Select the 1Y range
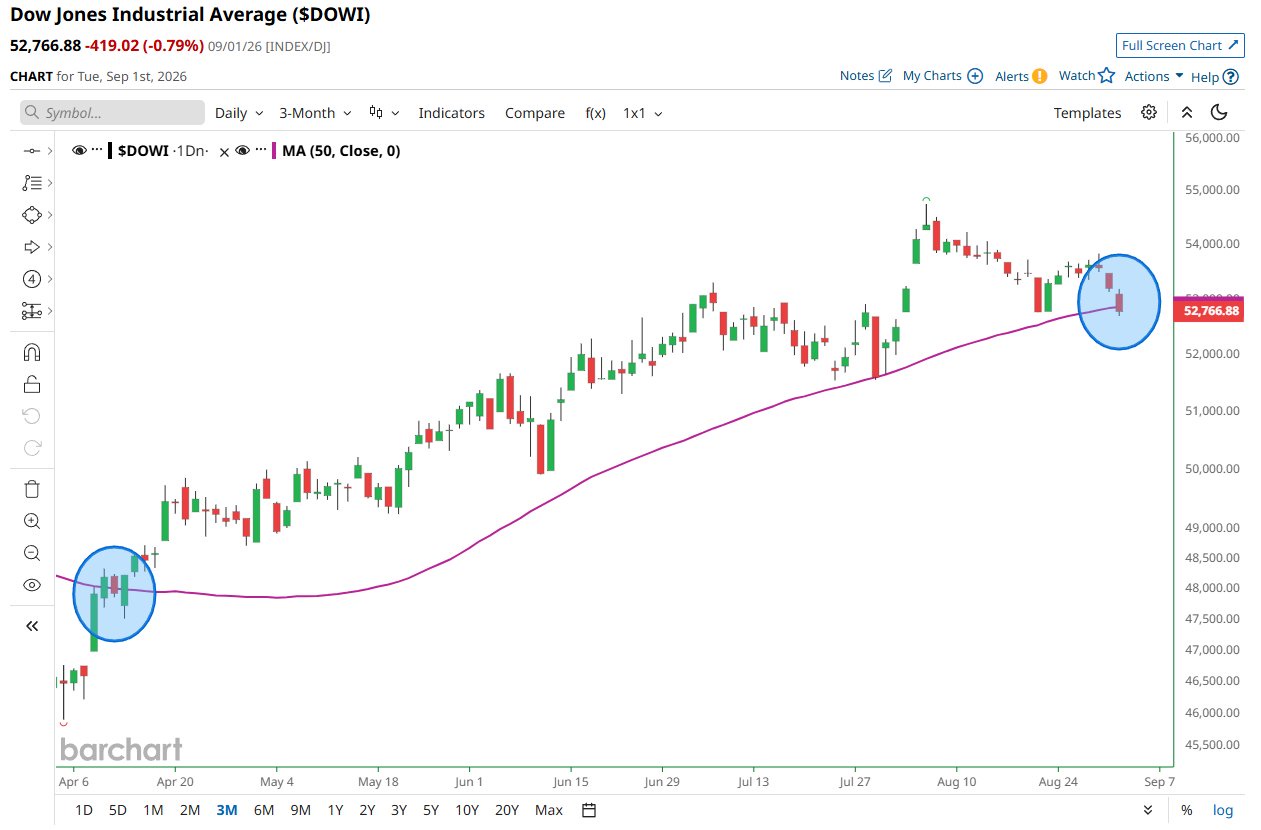The height and width of the screenshot is (830, 1261). click(x=335, y=810)
